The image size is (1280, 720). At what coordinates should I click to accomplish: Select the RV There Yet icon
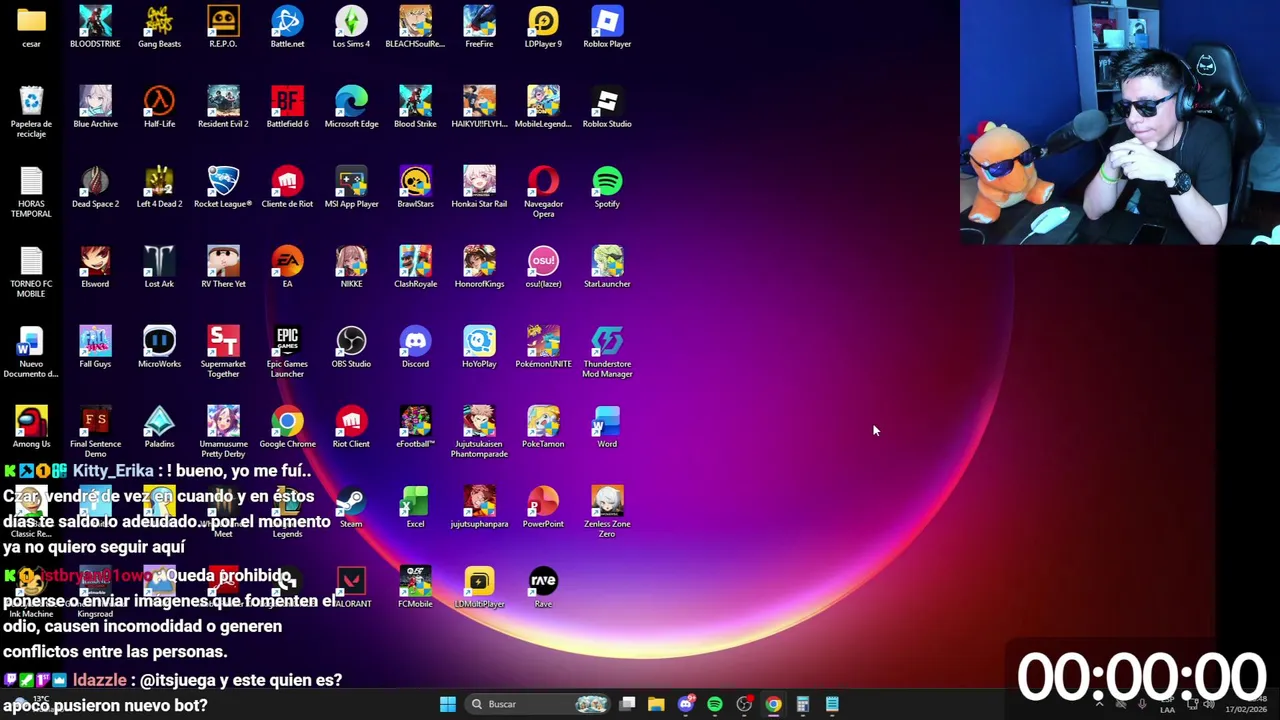pos(223,267)
